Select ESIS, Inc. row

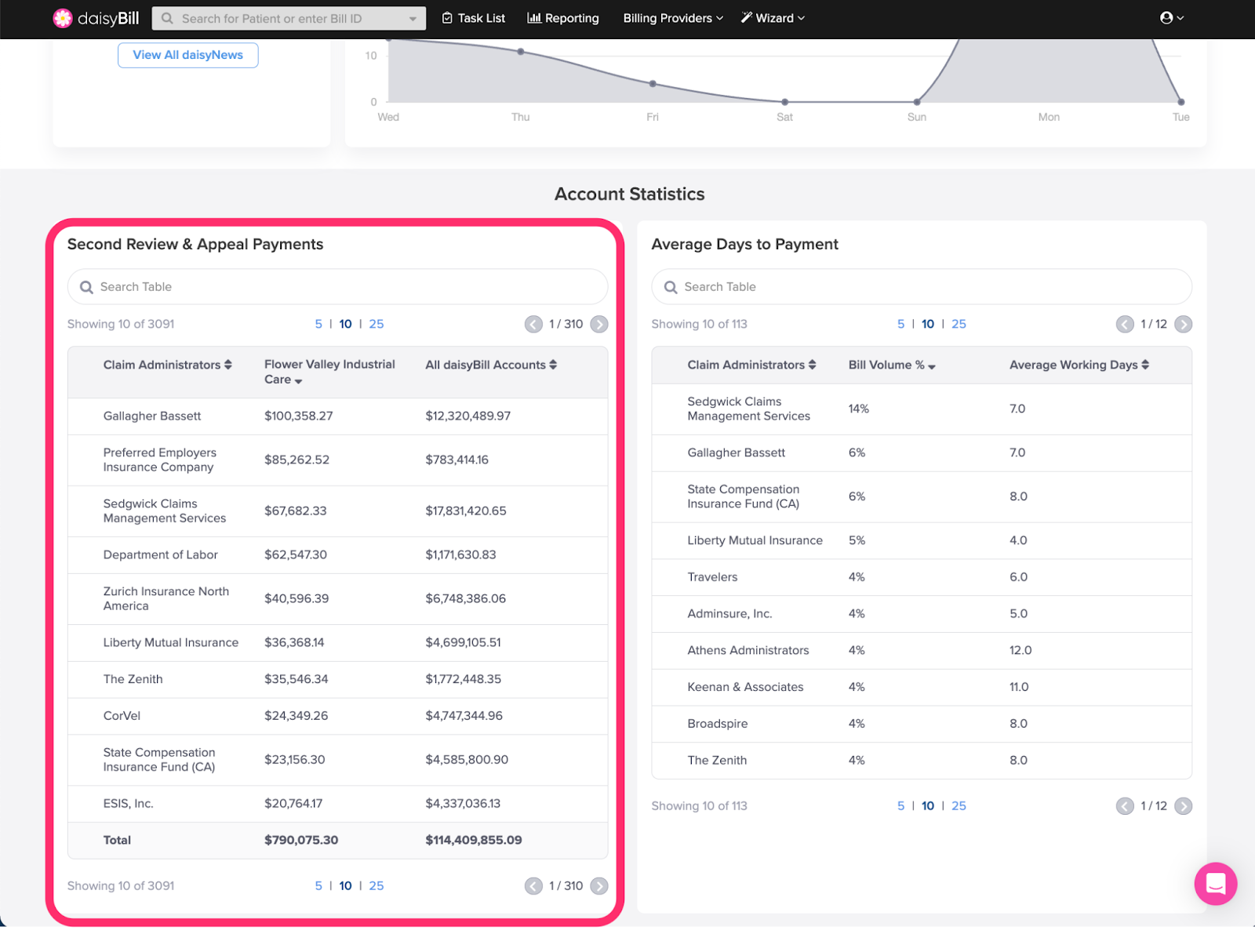click(x=337, y=804)
